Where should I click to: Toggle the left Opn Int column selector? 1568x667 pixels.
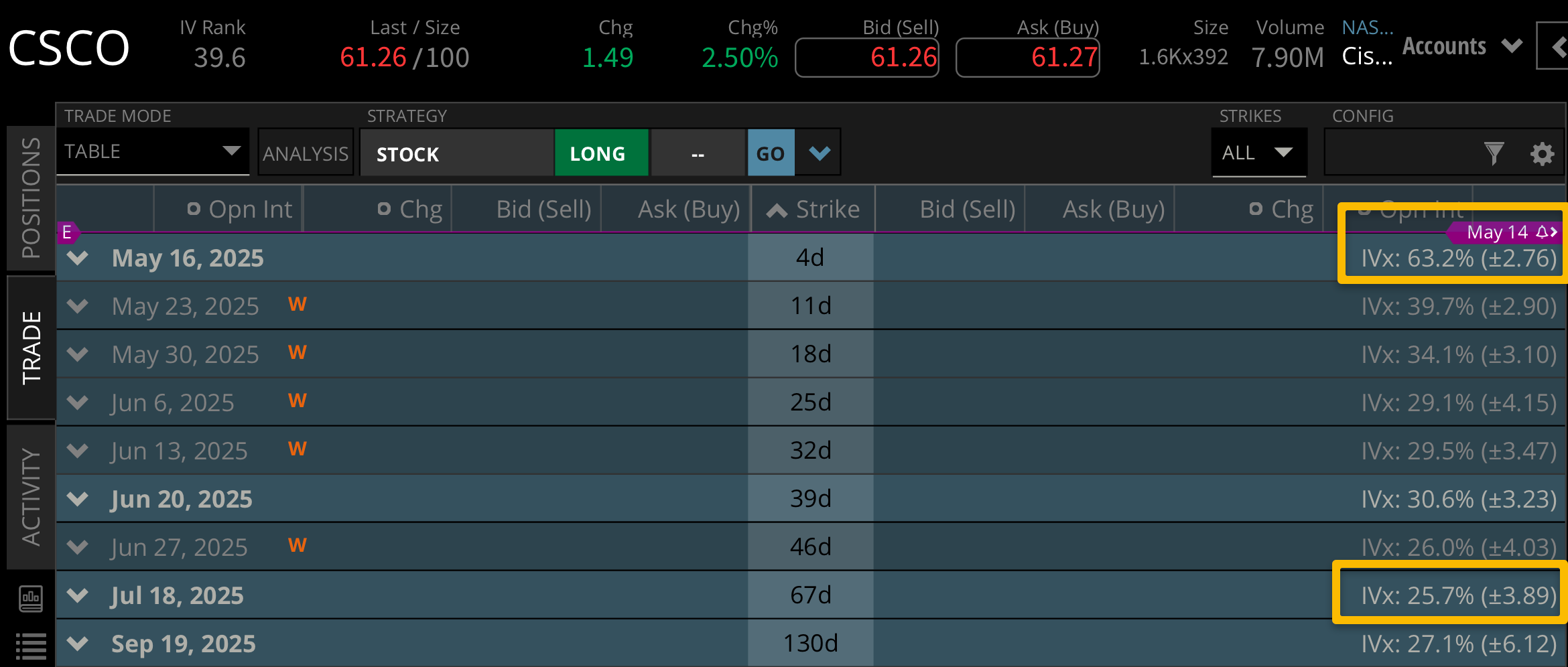tap(194, 210)
